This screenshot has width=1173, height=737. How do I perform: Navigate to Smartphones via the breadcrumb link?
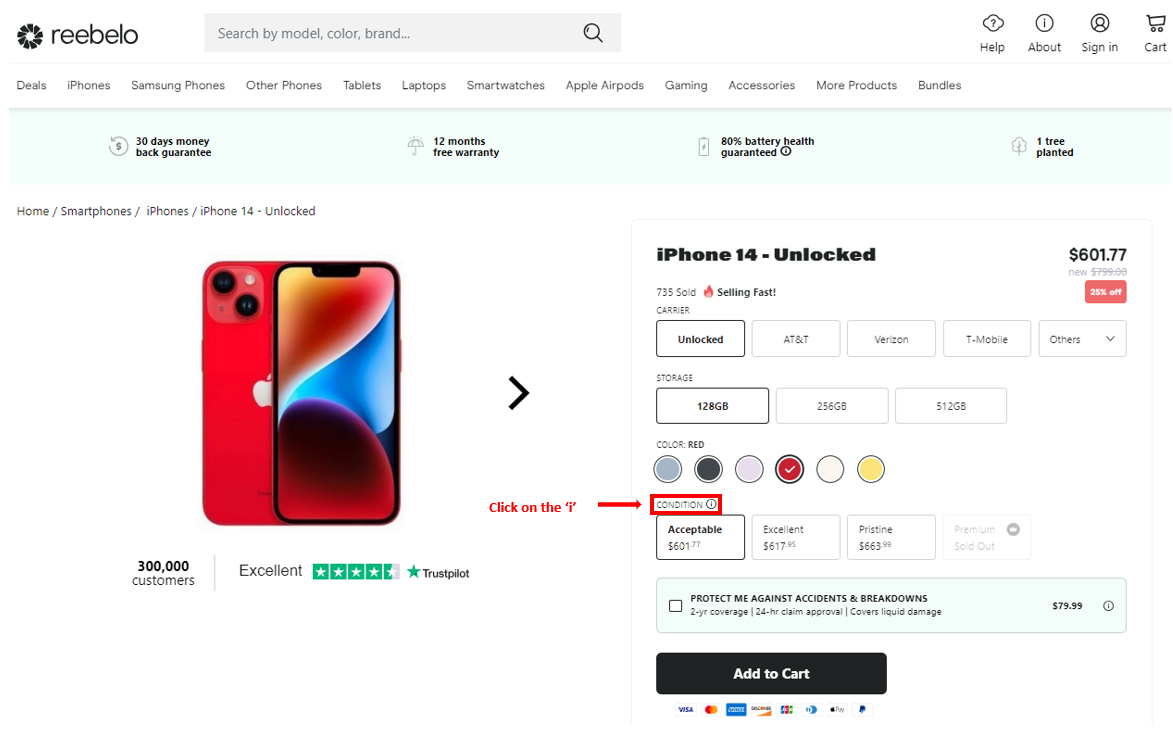pyautogui.click(x=95, y=211)
